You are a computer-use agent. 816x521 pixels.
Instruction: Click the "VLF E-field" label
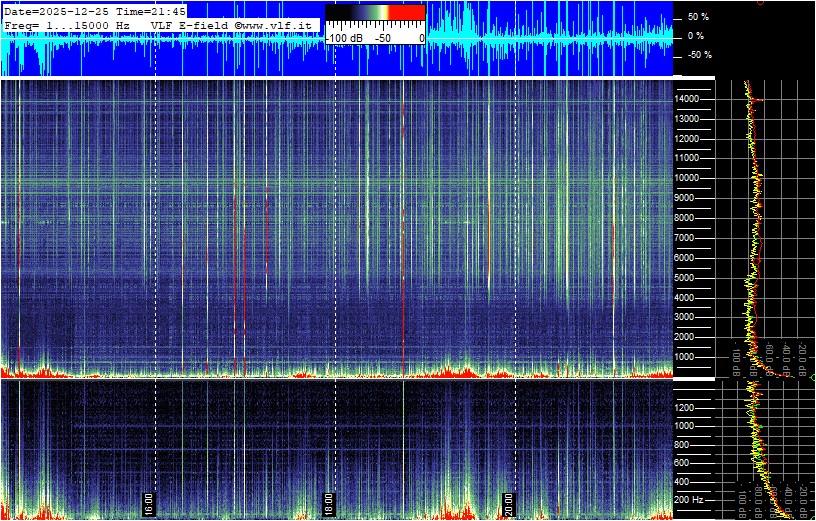(x=189, y=25)
